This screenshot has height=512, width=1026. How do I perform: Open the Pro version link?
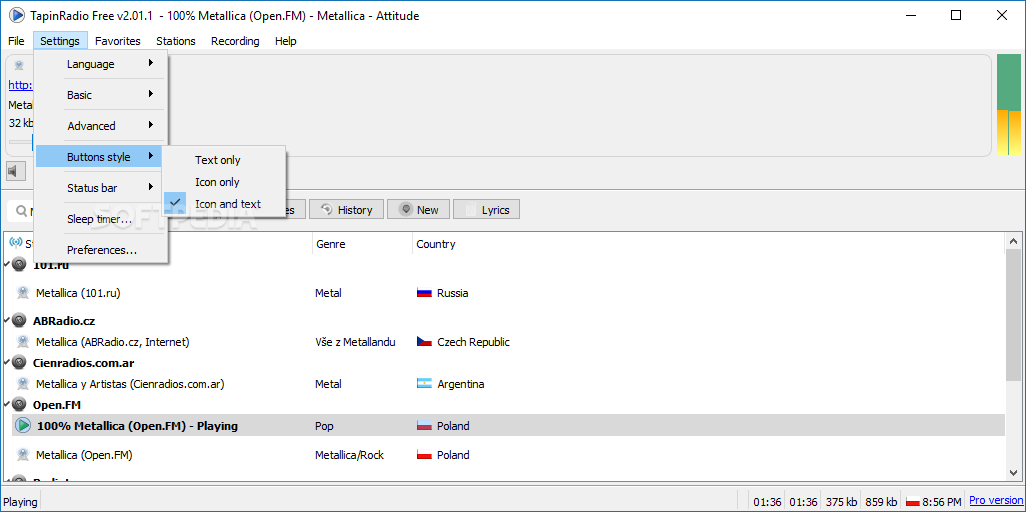(996, 501)
